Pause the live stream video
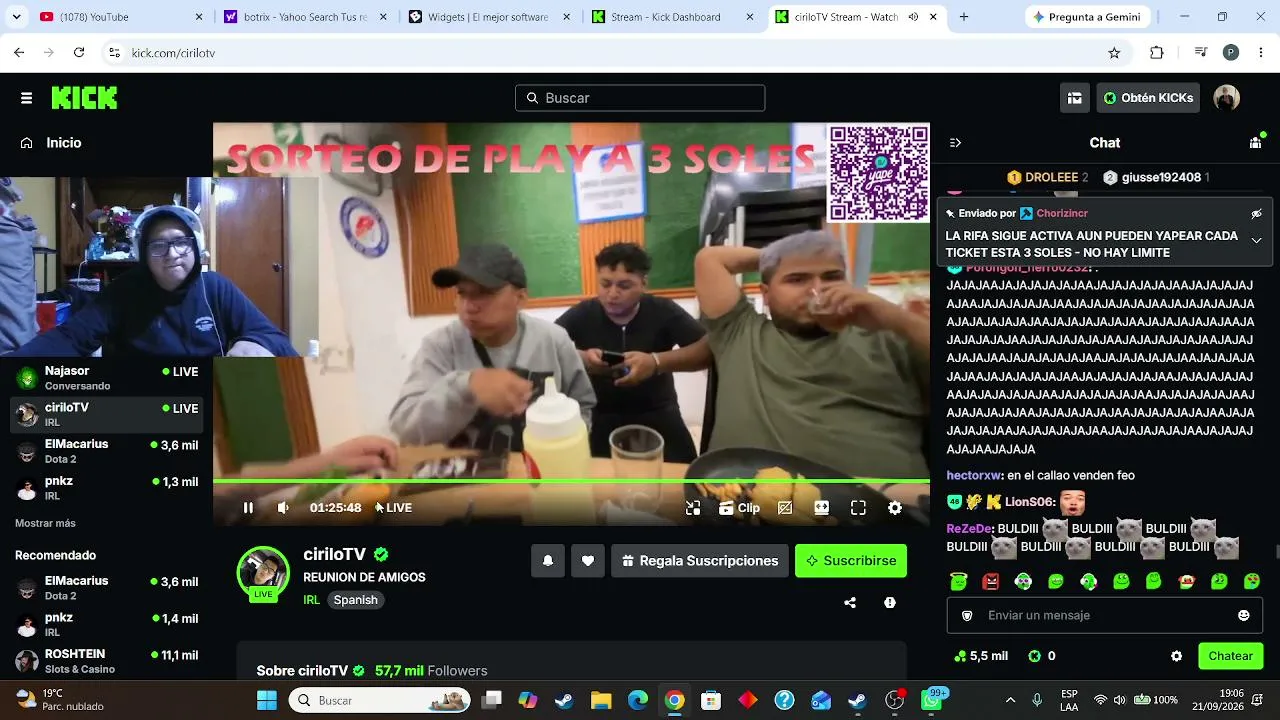Image resolution: width=1280 pixels, height=720 pixels. pyautogui.click(x=248, y=508)
